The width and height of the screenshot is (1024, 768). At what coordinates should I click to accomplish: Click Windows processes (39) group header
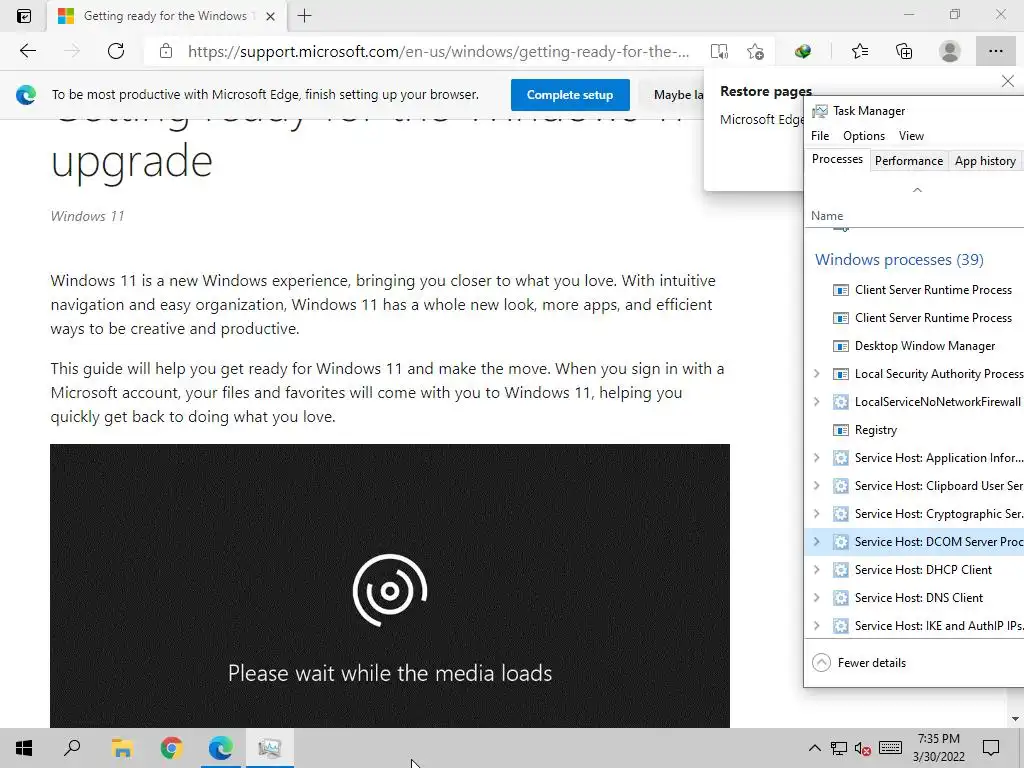[899, 259]
